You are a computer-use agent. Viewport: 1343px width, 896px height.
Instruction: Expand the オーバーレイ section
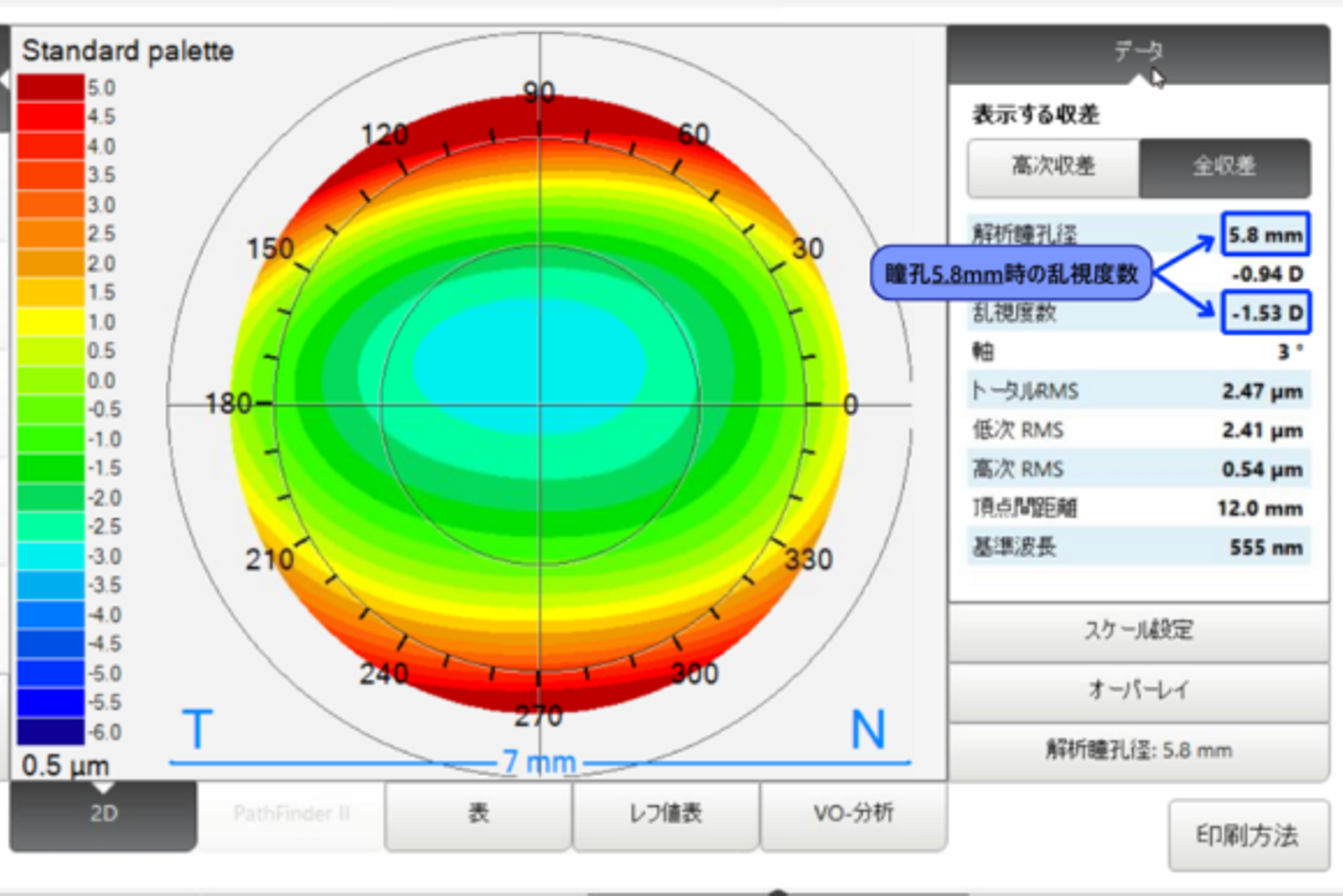coord(1139,691)
